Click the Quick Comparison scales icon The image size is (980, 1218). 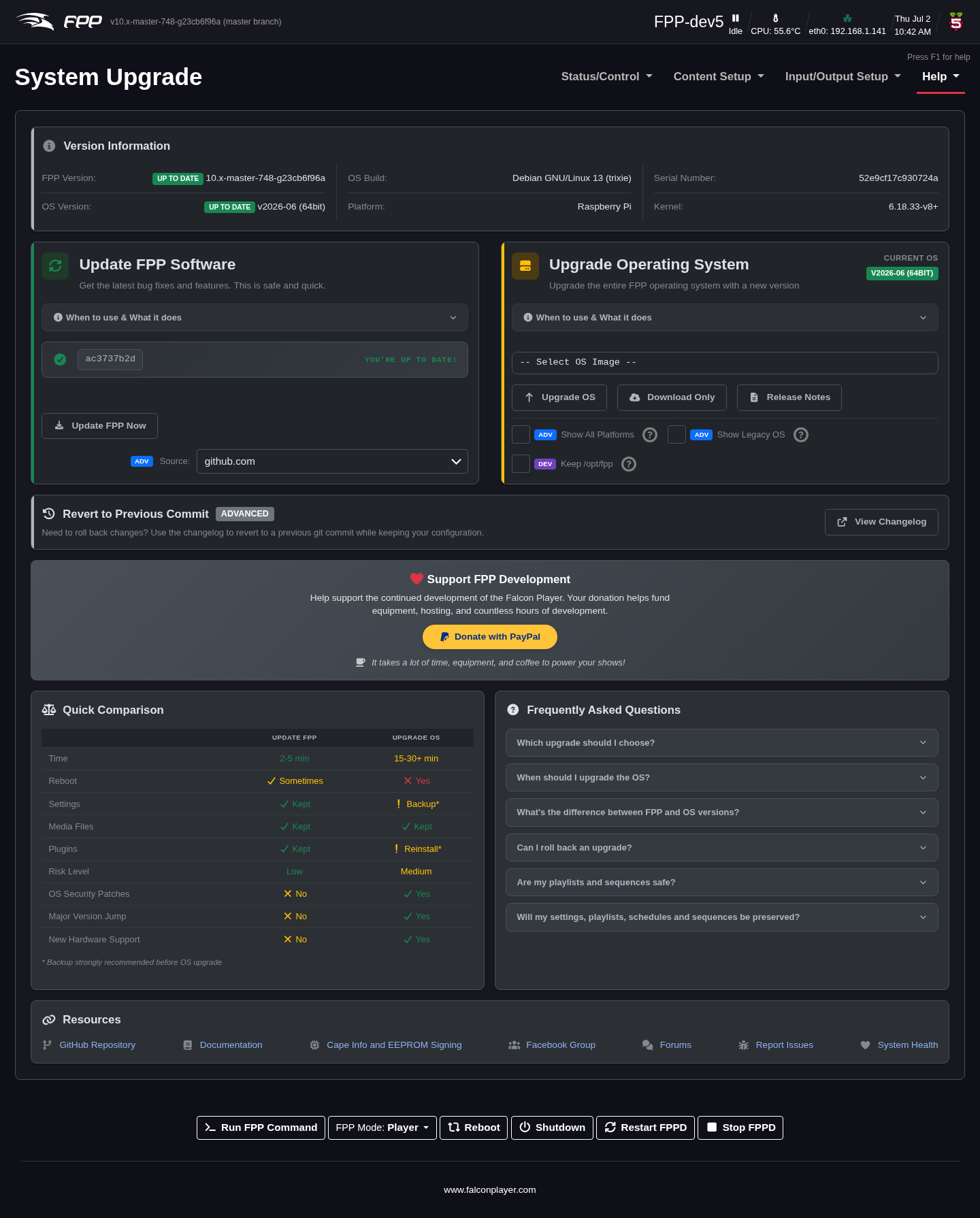(49, 710)
